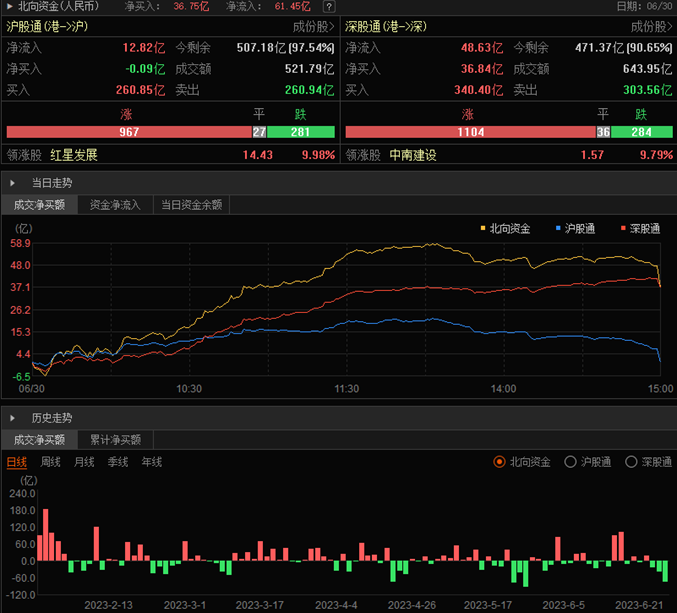Collapse the 当日走势 section arrow
This screenshot has height=613, width=677.
click(x=12, y=184)
